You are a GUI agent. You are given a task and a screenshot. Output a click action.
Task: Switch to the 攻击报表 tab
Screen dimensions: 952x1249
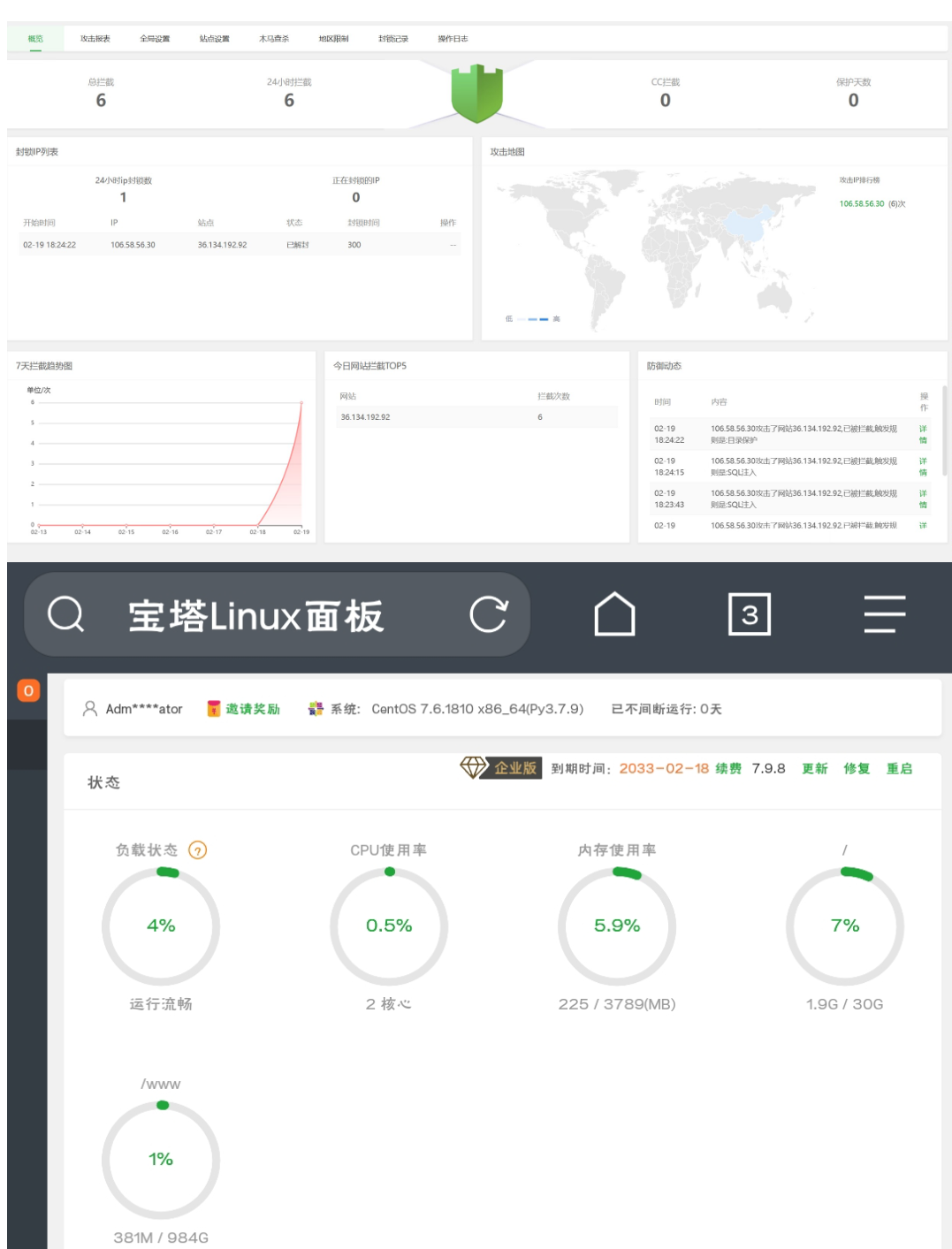[95, 39]
